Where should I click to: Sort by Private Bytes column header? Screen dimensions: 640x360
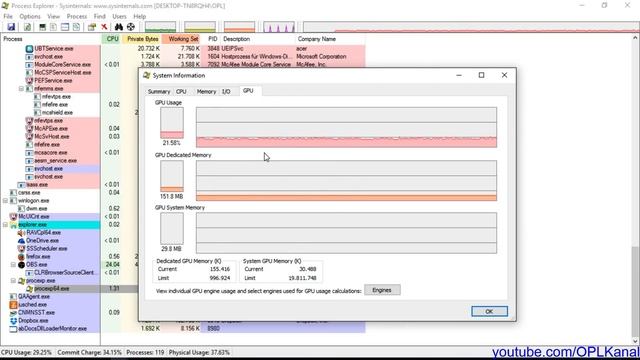tap(142, 39)
